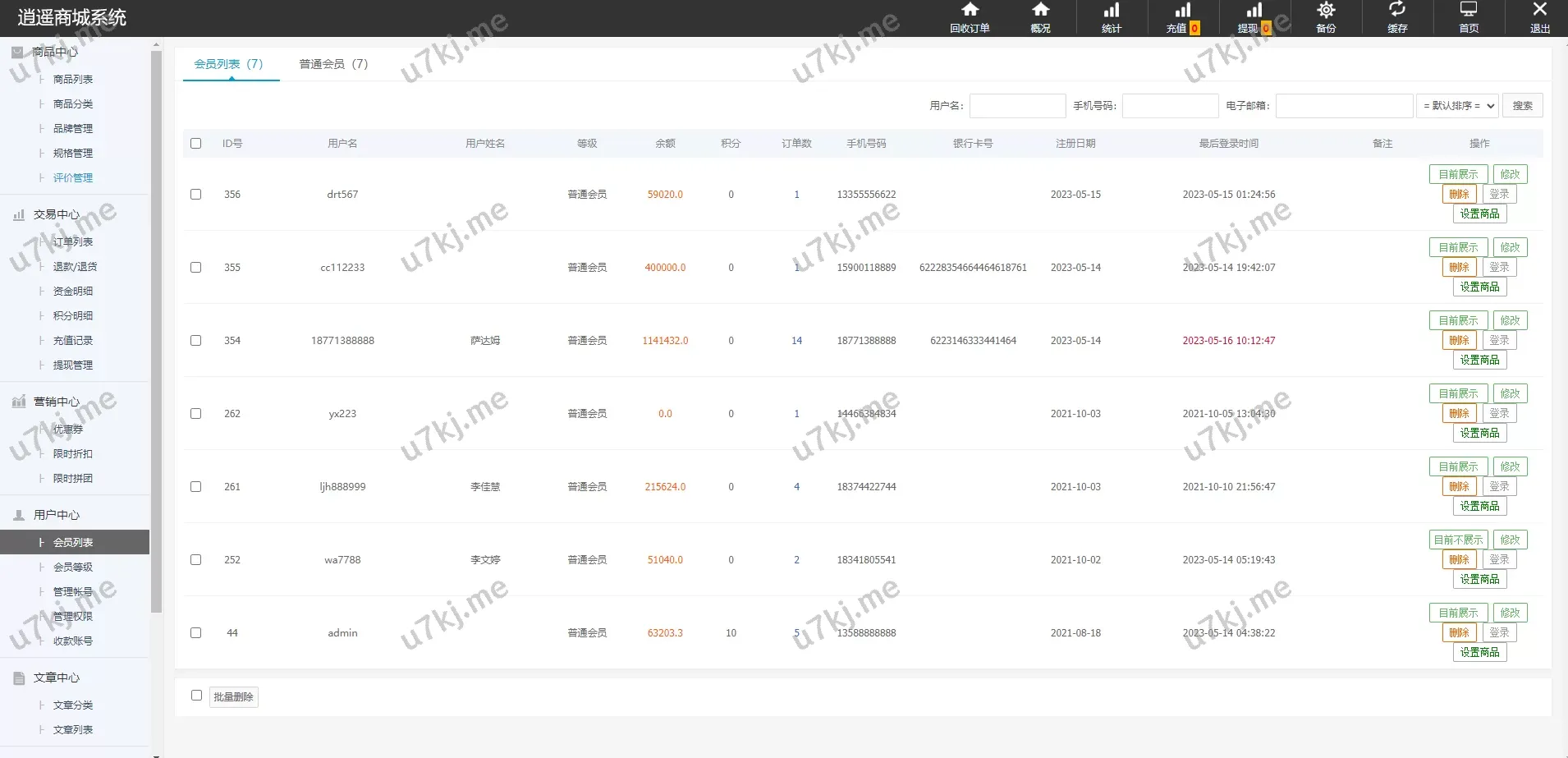This screenshot has height=758, width=1568.
Task: Select the 会员列表 tab
Action: [x=231, y=63]
